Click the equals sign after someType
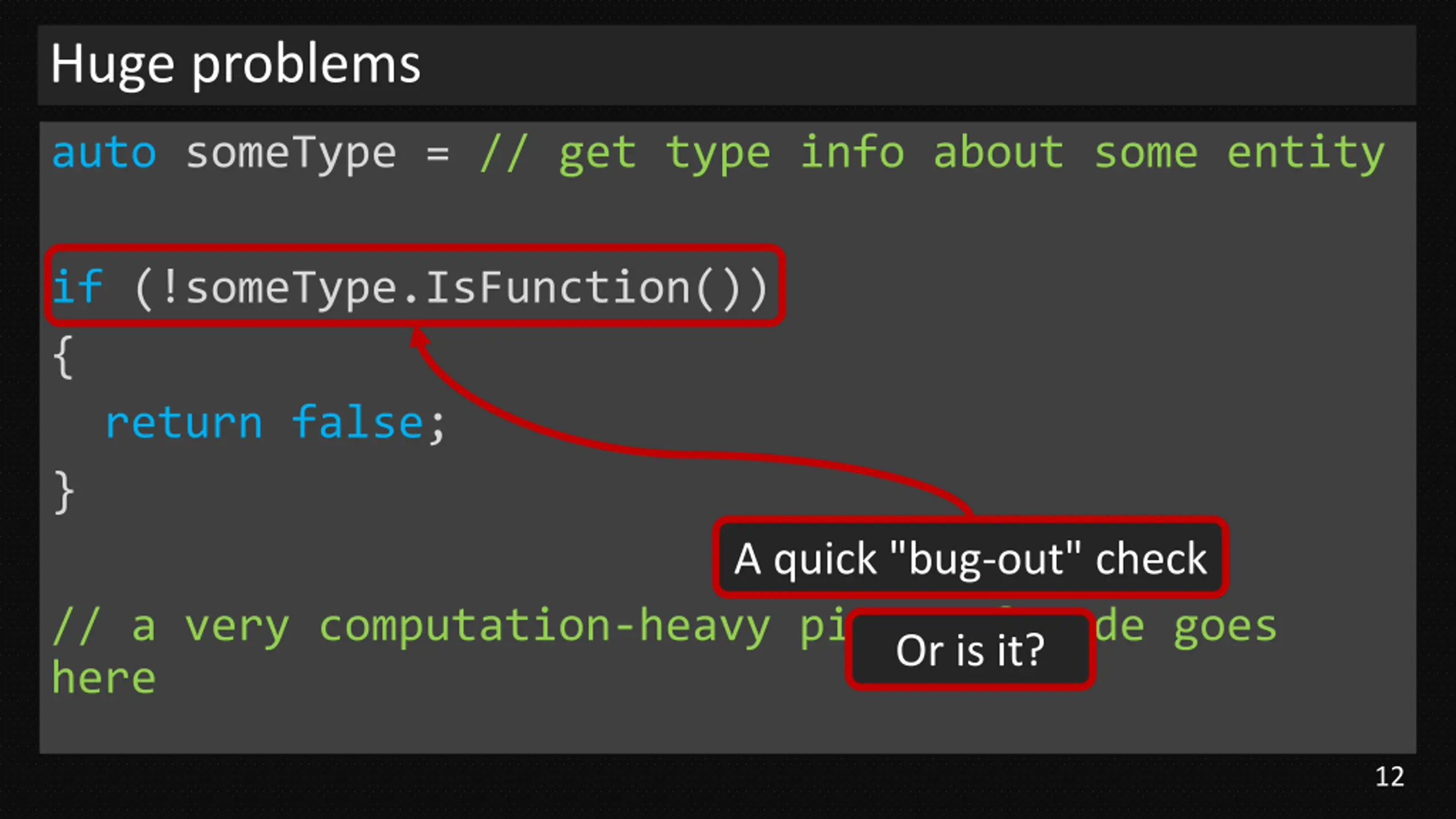This screenshot has height=819, width=1456. pos(437,154)
